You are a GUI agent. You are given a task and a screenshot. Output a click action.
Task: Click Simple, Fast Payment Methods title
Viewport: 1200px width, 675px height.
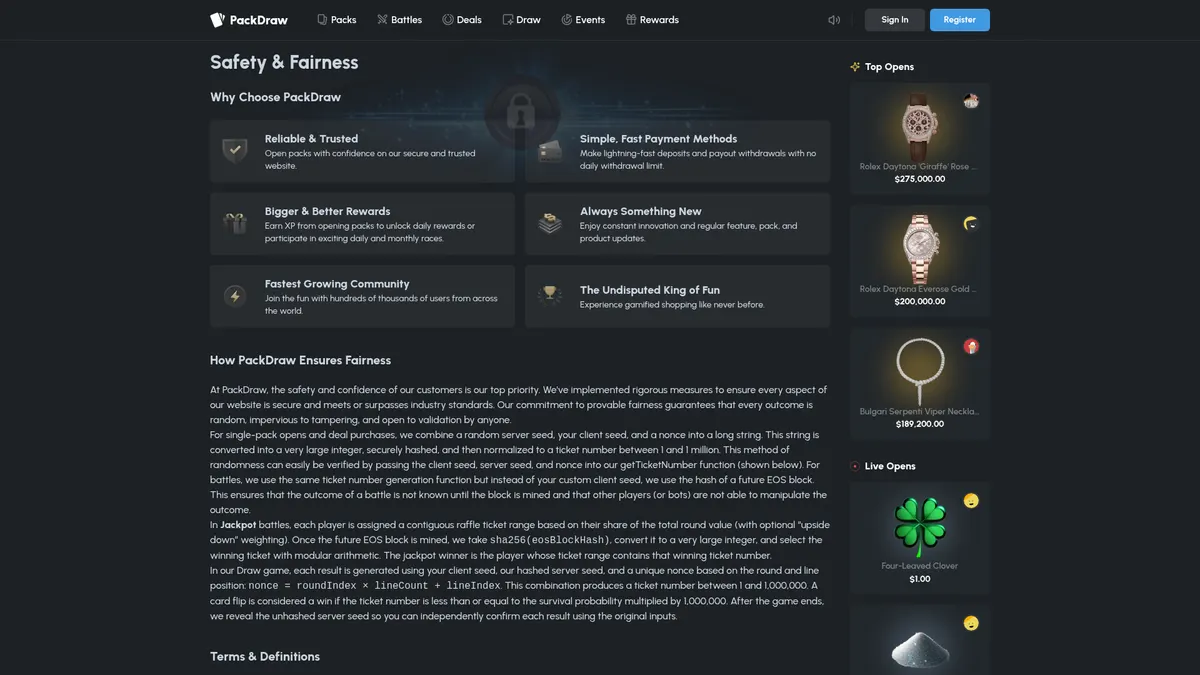[x=658, y=139]
